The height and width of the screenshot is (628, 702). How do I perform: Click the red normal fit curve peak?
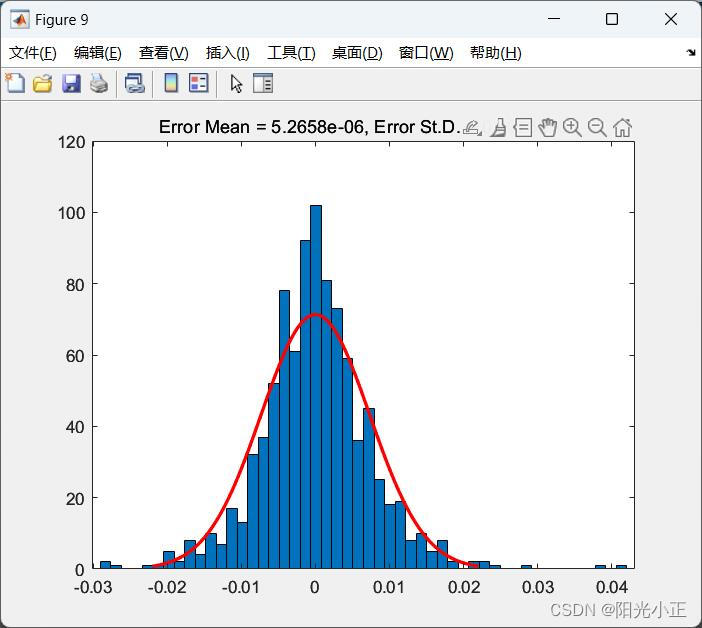tap(315, 314)
